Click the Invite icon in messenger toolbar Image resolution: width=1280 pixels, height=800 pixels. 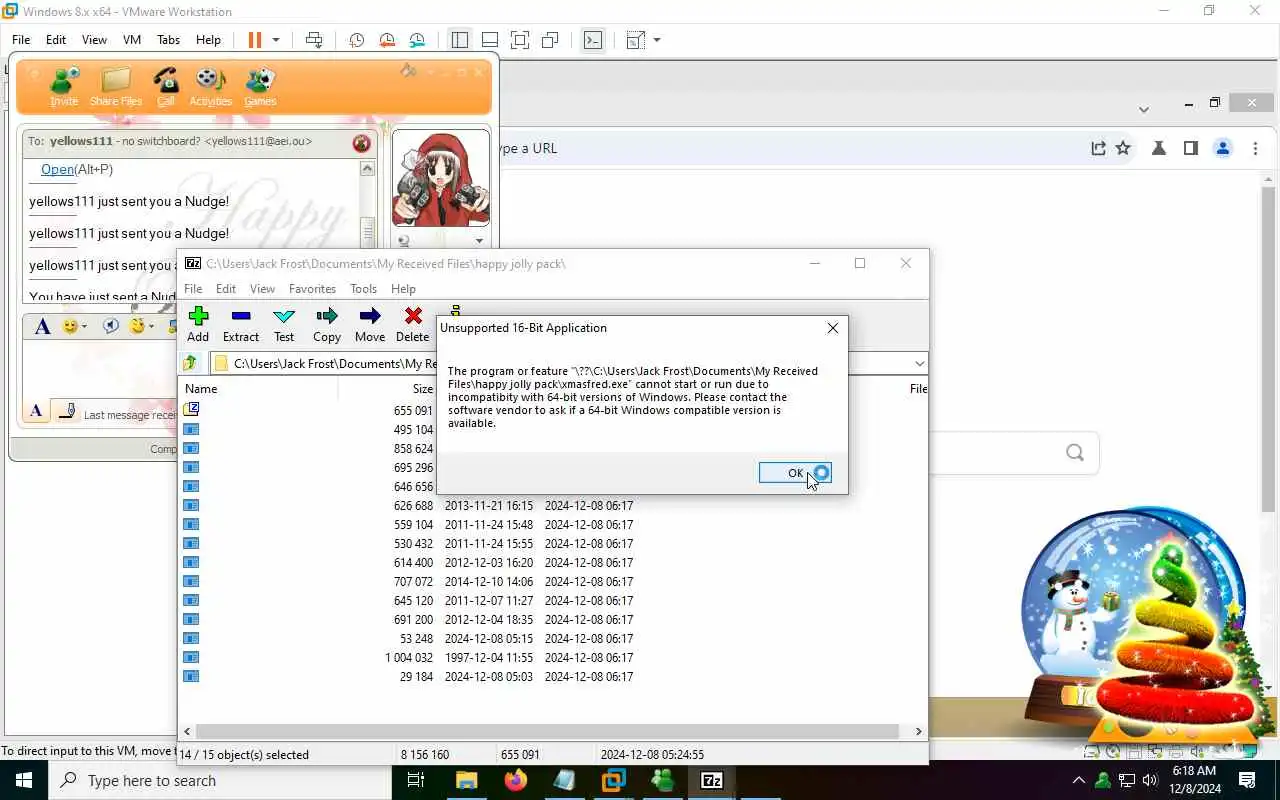click(x=64, y=86)
